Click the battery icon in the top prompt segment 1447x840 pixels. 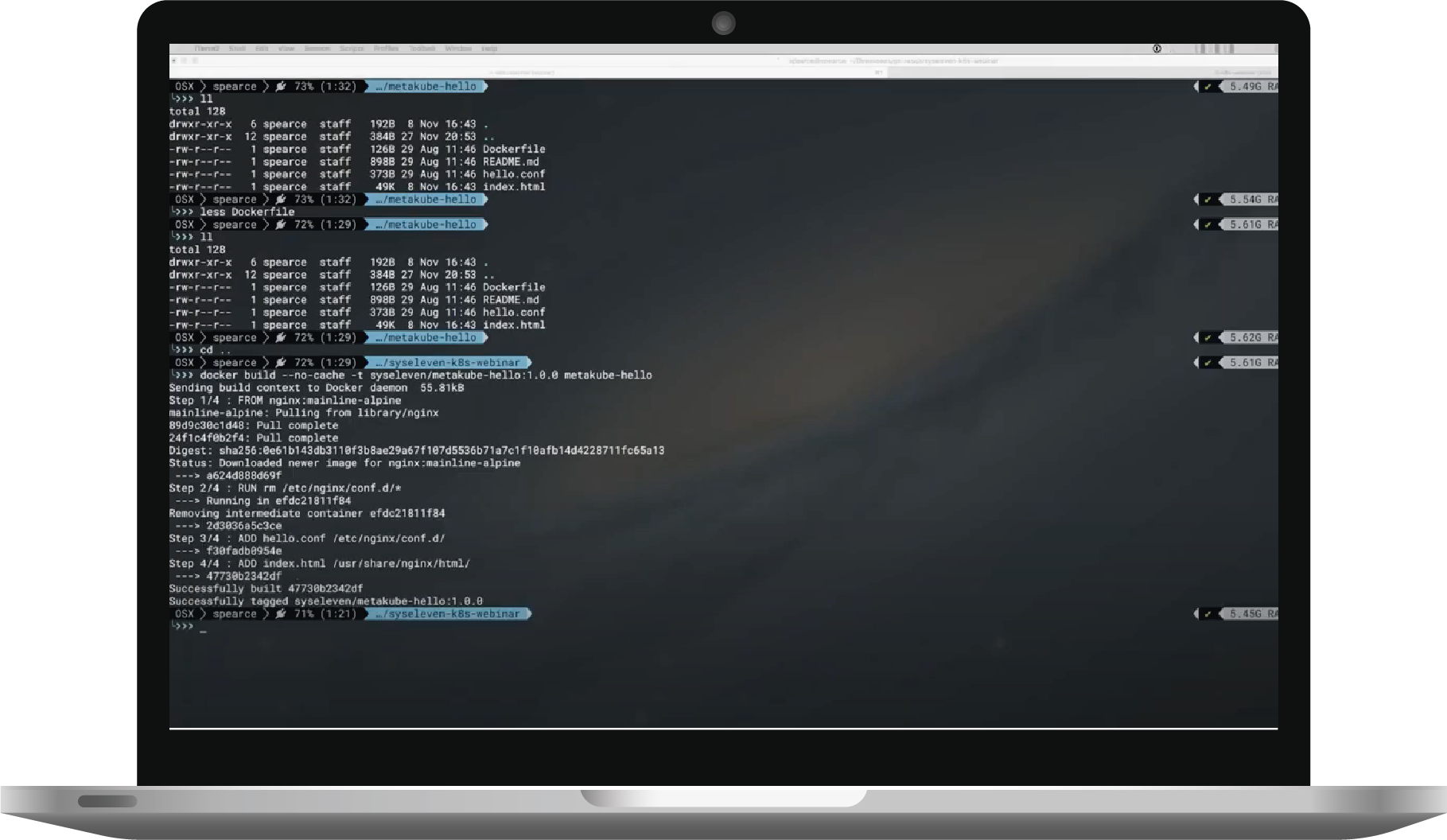[x=280, y=86]
